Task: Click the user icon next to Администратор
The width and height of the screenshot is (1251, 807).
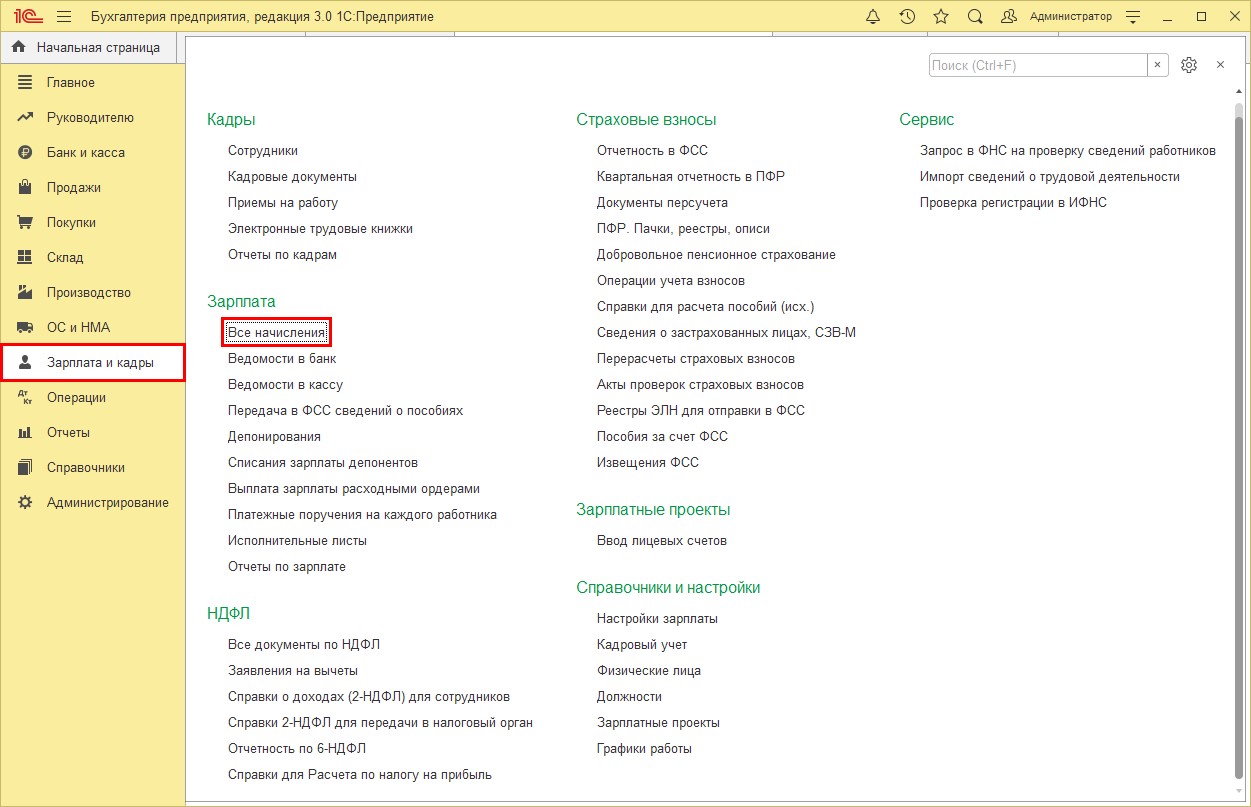Action: point(1009,17)
